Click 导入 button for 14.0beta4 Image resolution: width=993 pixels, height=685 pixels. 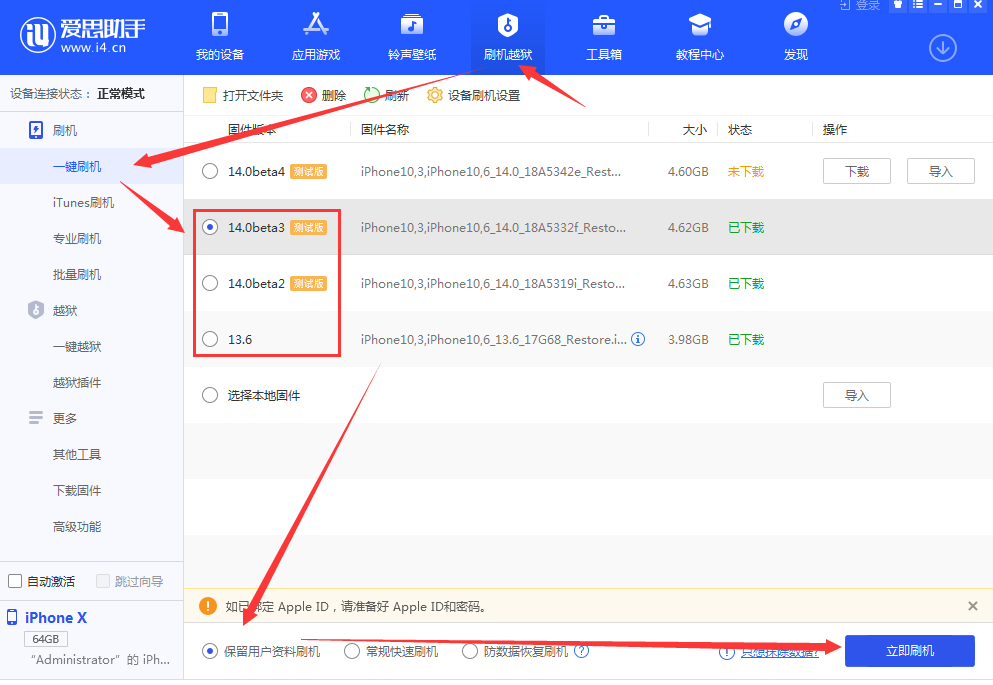(940, 172)
